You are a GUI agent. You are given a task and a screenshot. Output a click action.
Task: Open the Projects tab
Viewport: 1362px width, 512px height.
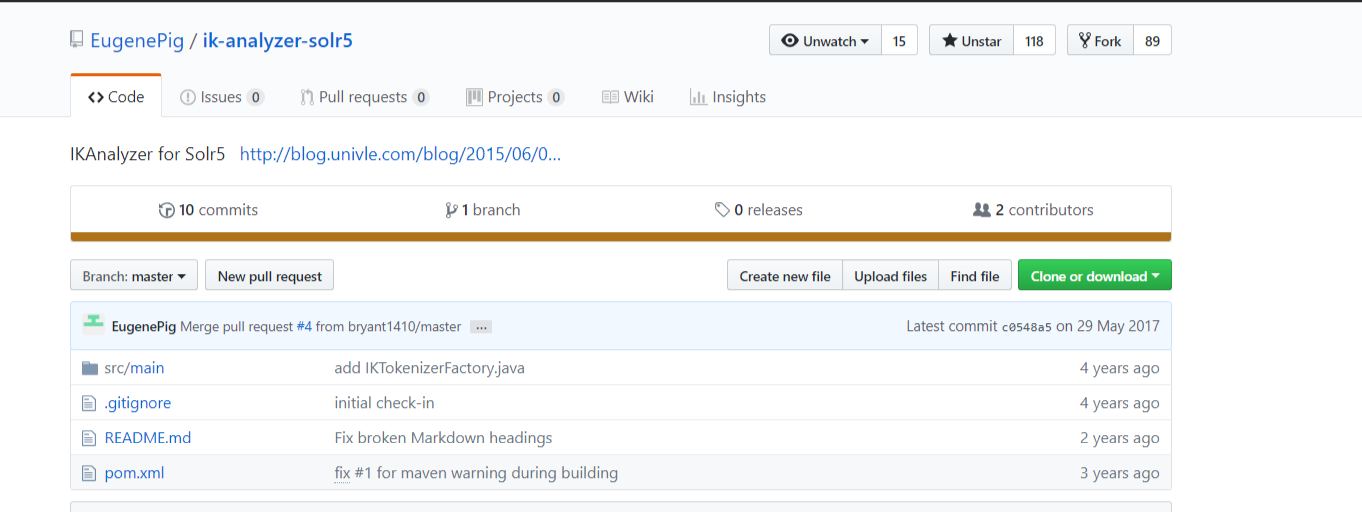coord(515,97)
